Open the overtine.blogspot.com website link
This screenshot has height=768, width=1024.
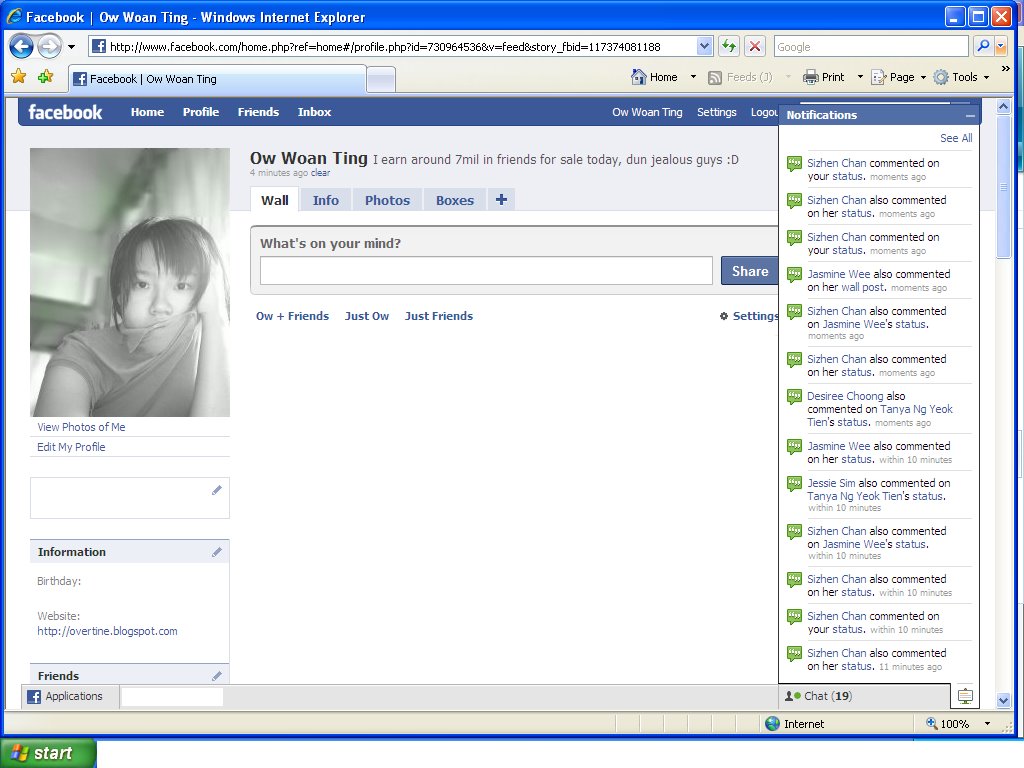(107, 632)
